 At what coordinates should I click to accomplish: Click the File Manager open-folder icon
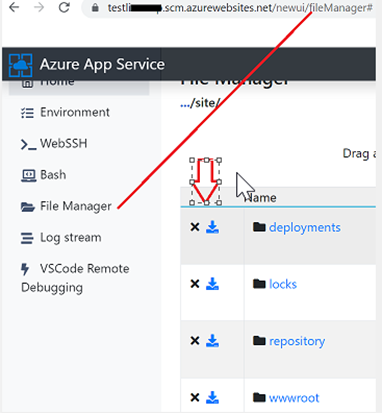coord(28,207)
